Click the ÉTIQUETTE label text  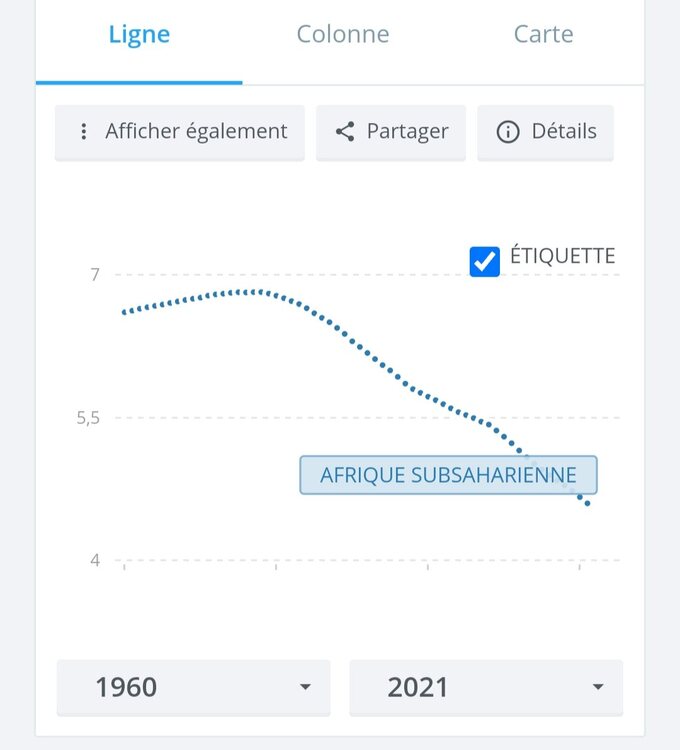tap(562, 256)
